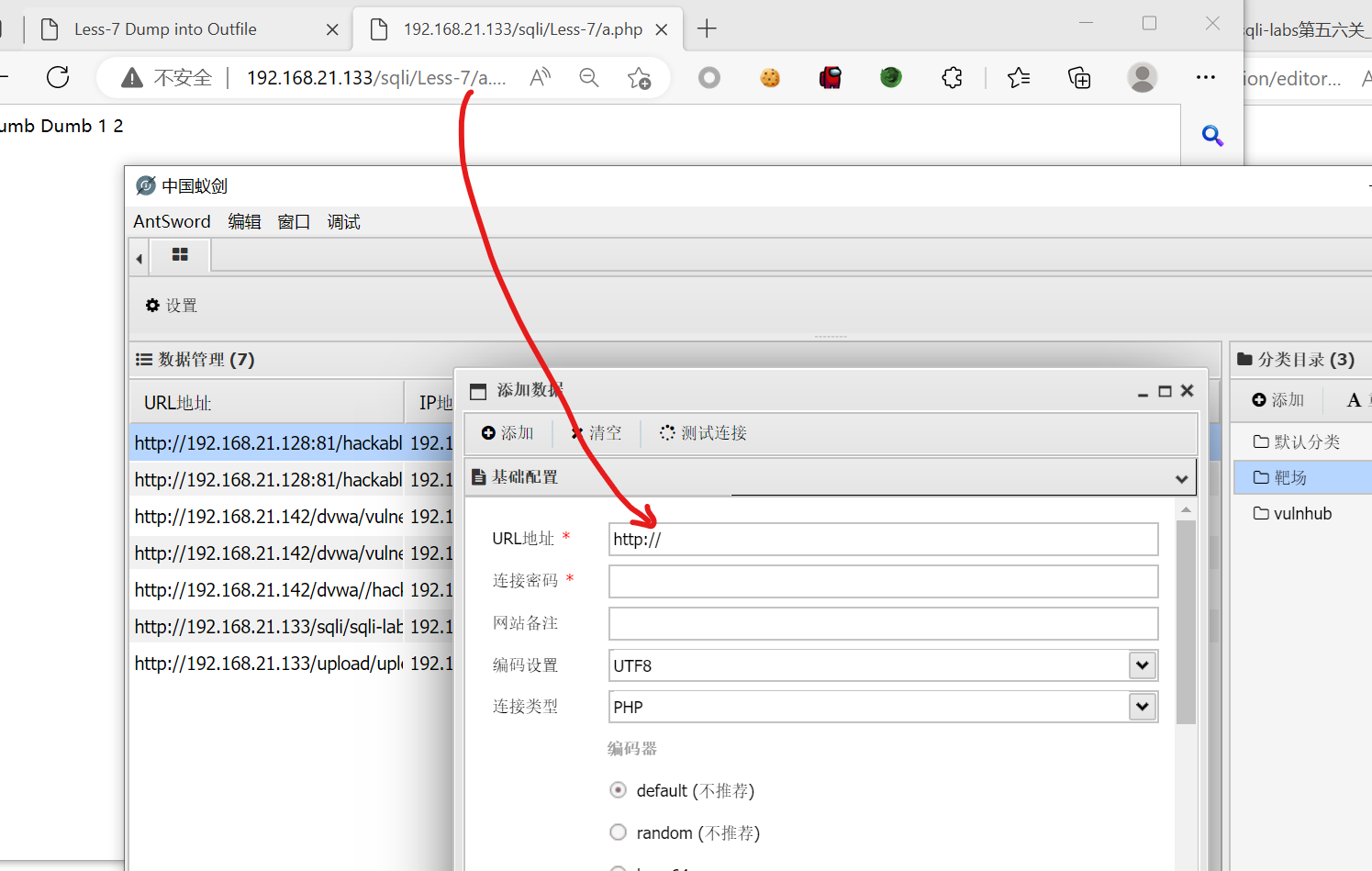Screen dimensions: 1372x871
Task: Click the AntSword home grid tab icon
Action: pos(180,255)
